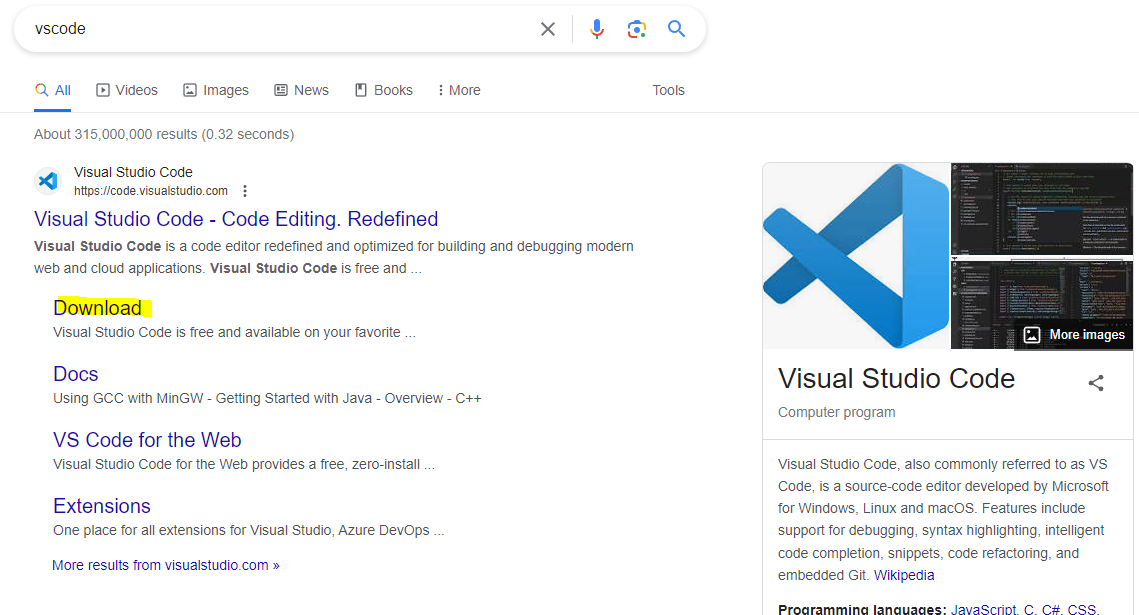The image size is (1139, 615).
Task: Switch to the News tab
Action: point(301,90)
